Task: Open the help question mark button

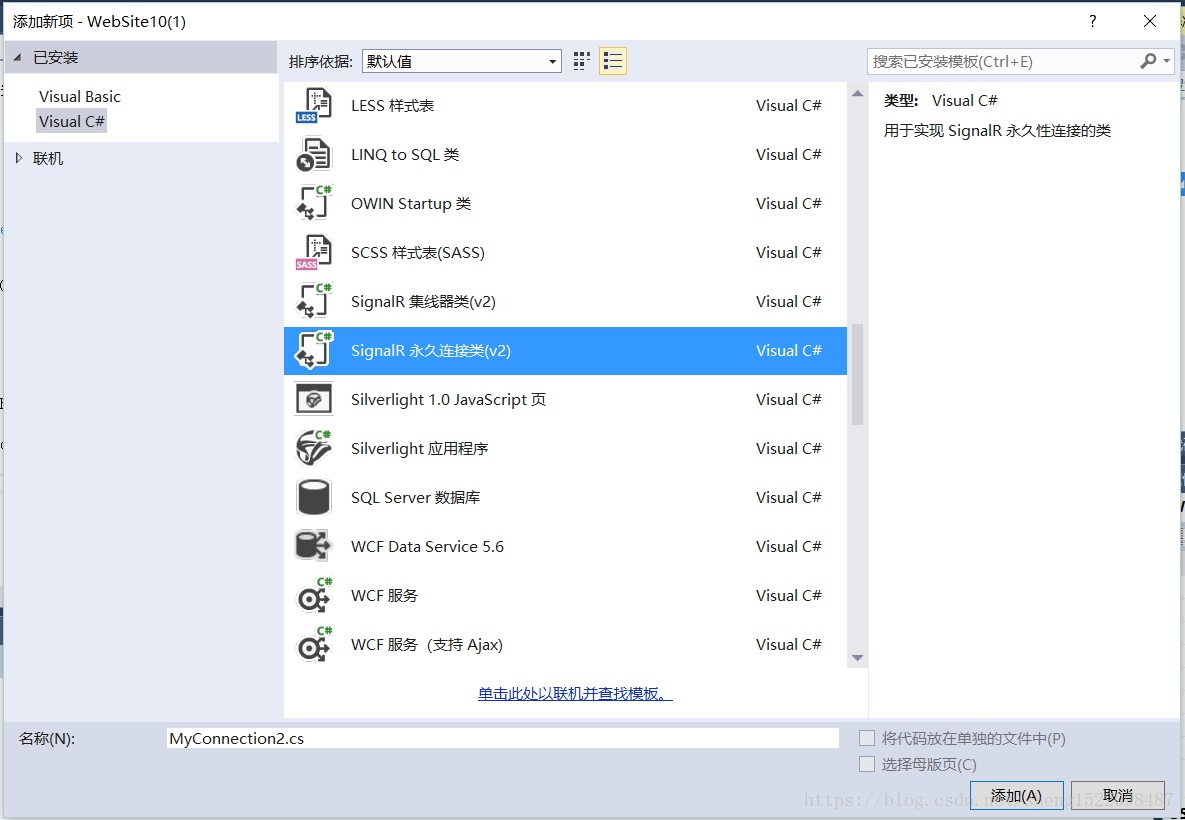Action: tap(1093, 21)
